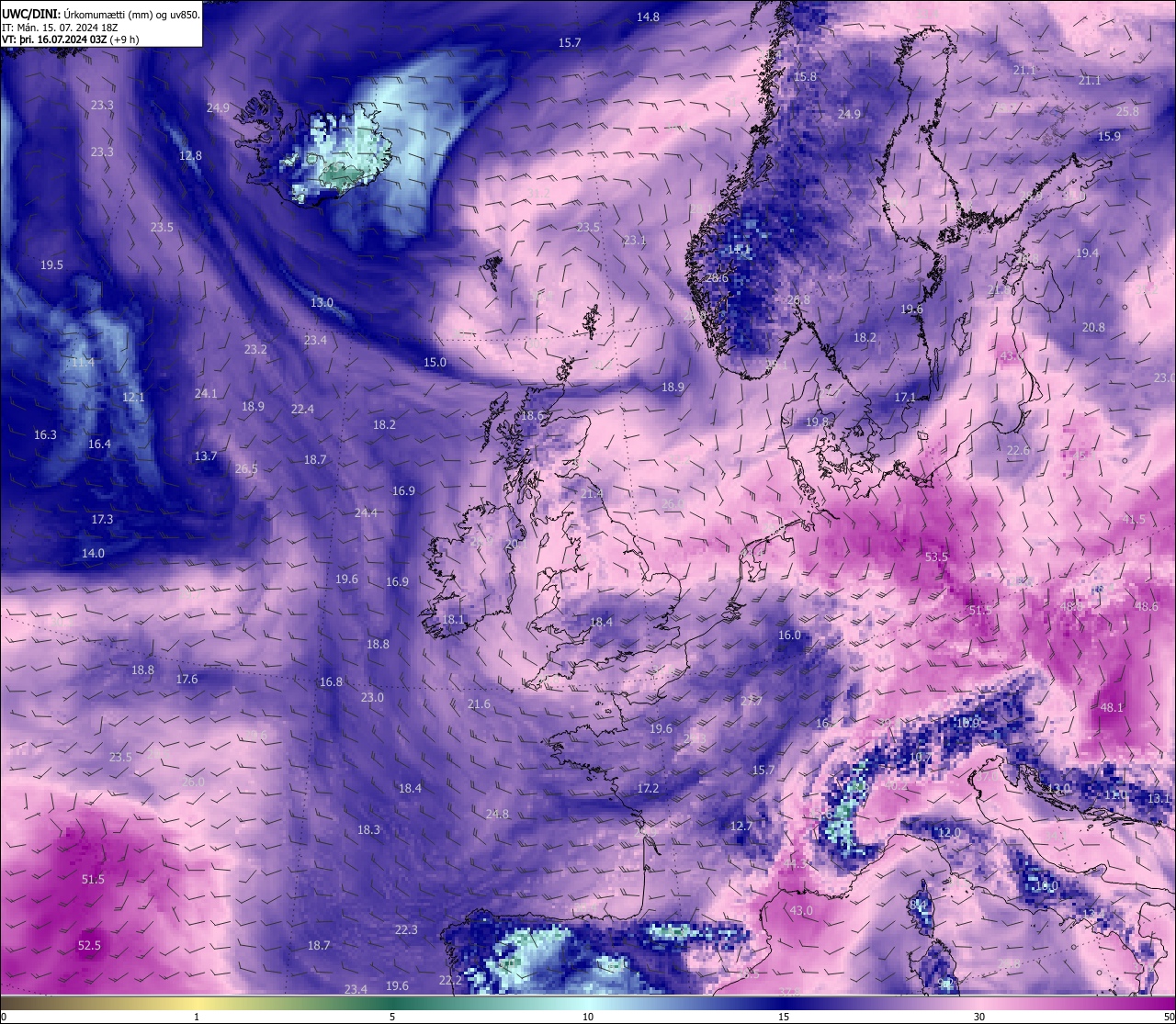Click the 19.8 value over Denmark
Image resolution: width=1176 pixels, height=1024 pixels.
pyautogui.click(x=817, y=422)
